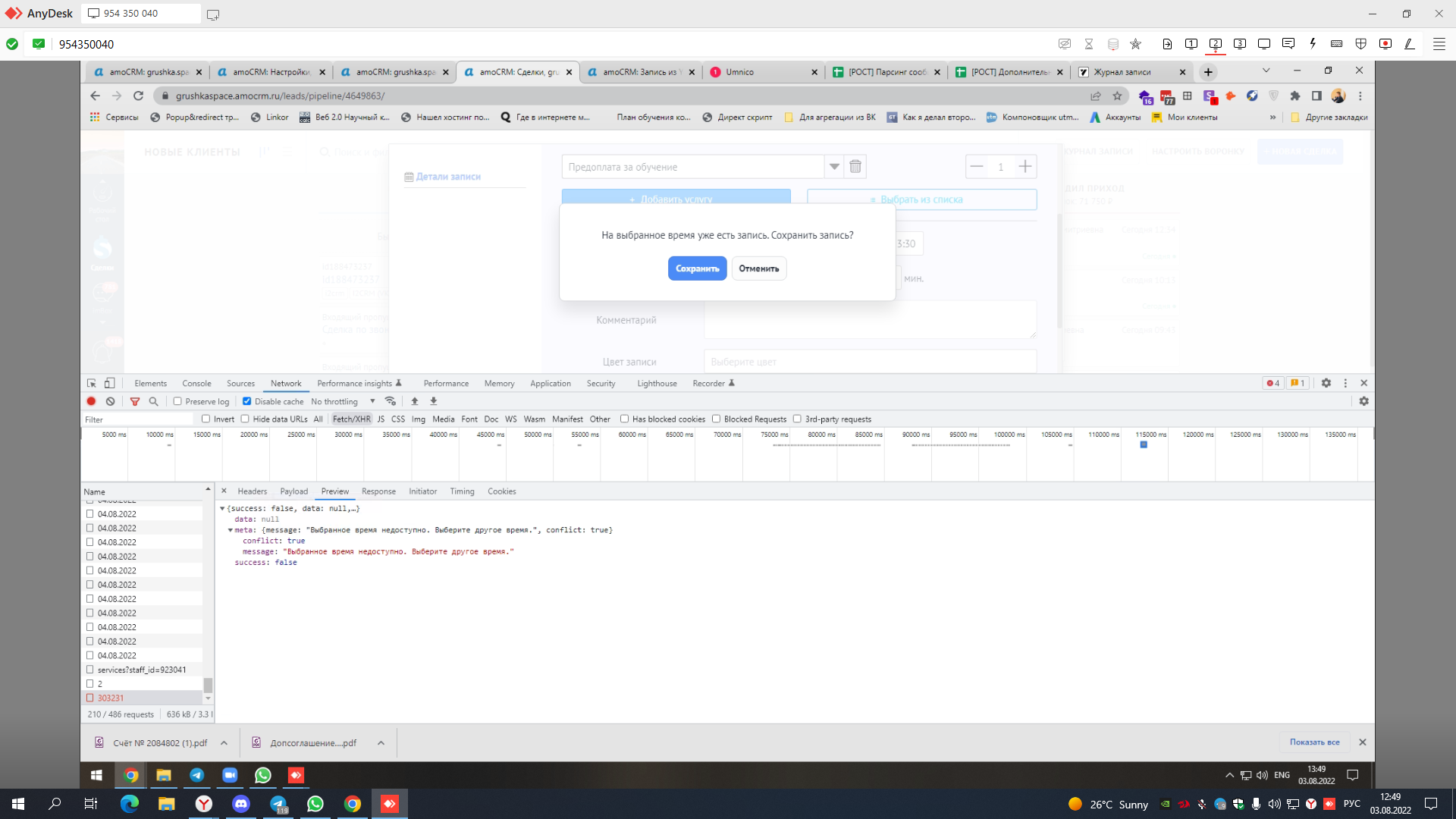Uncheck the Disable cache checkbox

pyautogui.click(x=246, y=401)
